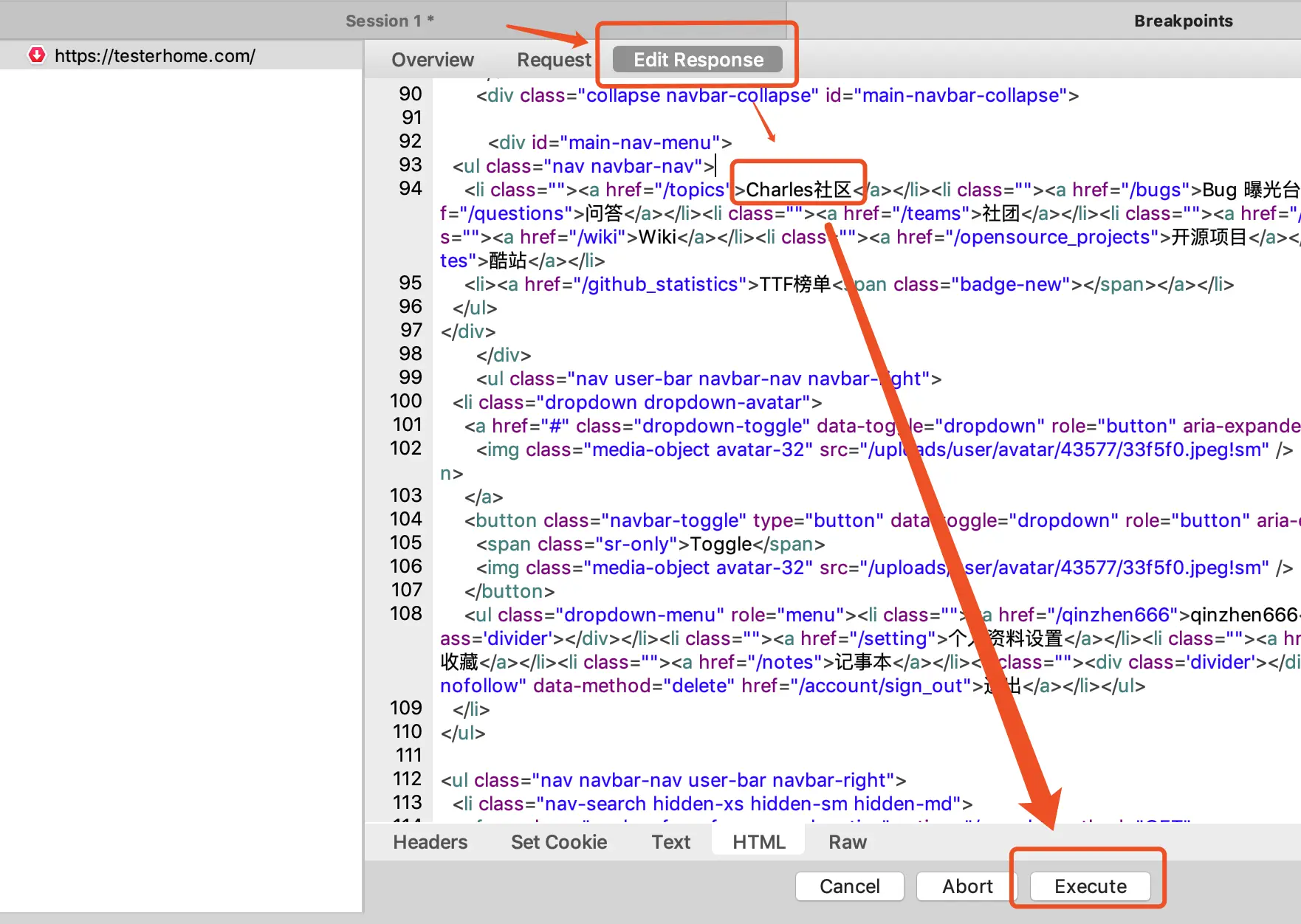Viewport: 1301px width, 924px height.
Task: Click the "main-nav-menu" id value
Action: (x=640, y=142)
